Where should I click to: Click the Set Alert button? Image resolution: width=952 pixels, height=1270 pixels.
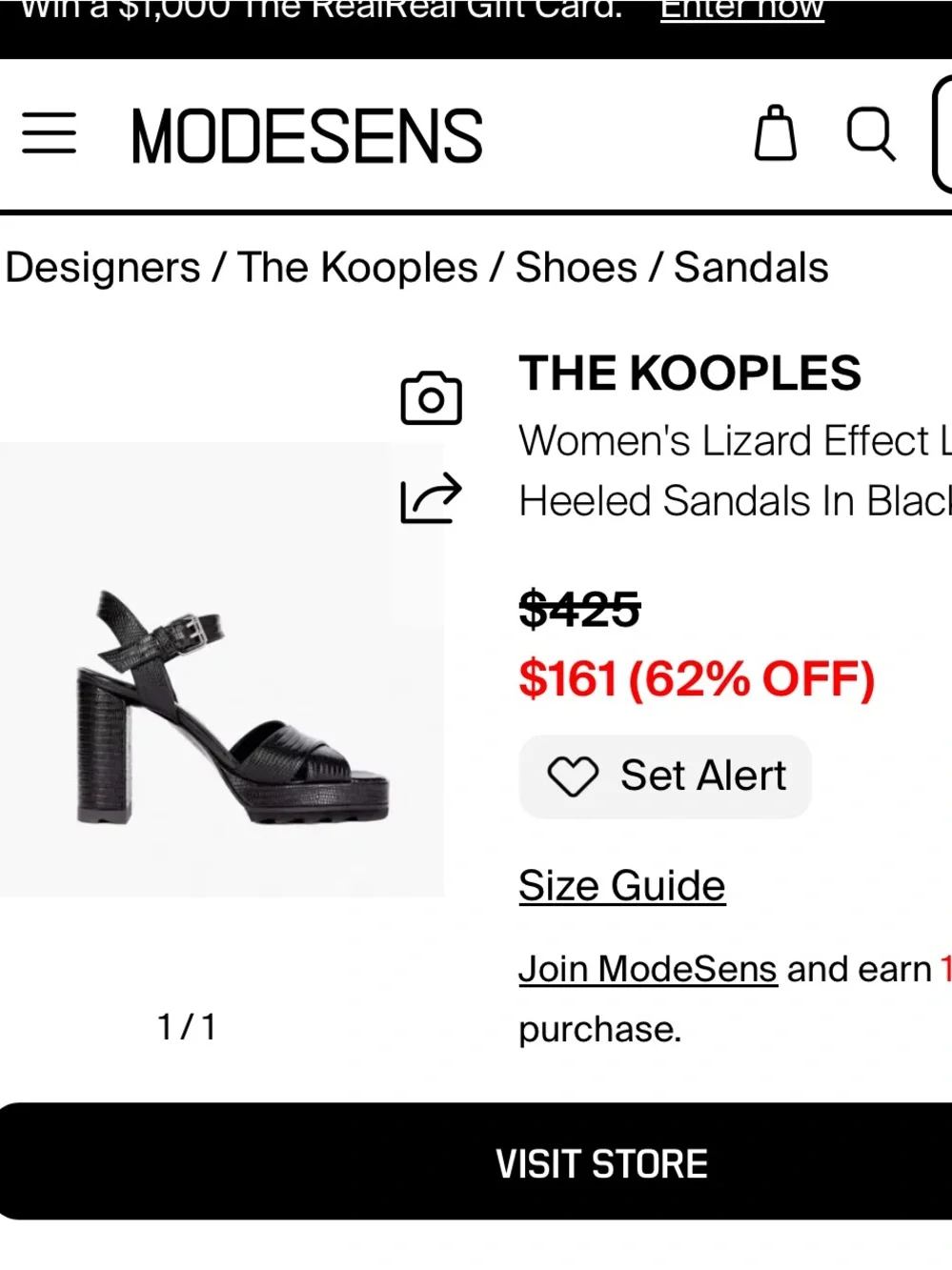click(665, 776)
